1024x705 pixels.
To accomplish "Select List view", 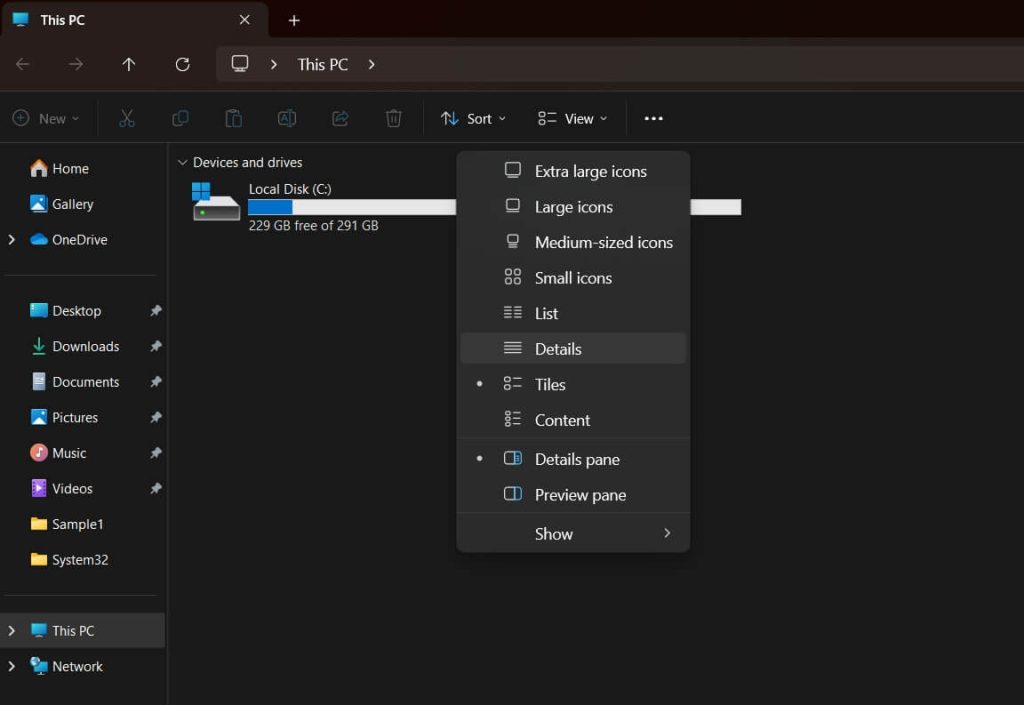I will point(573,313).
